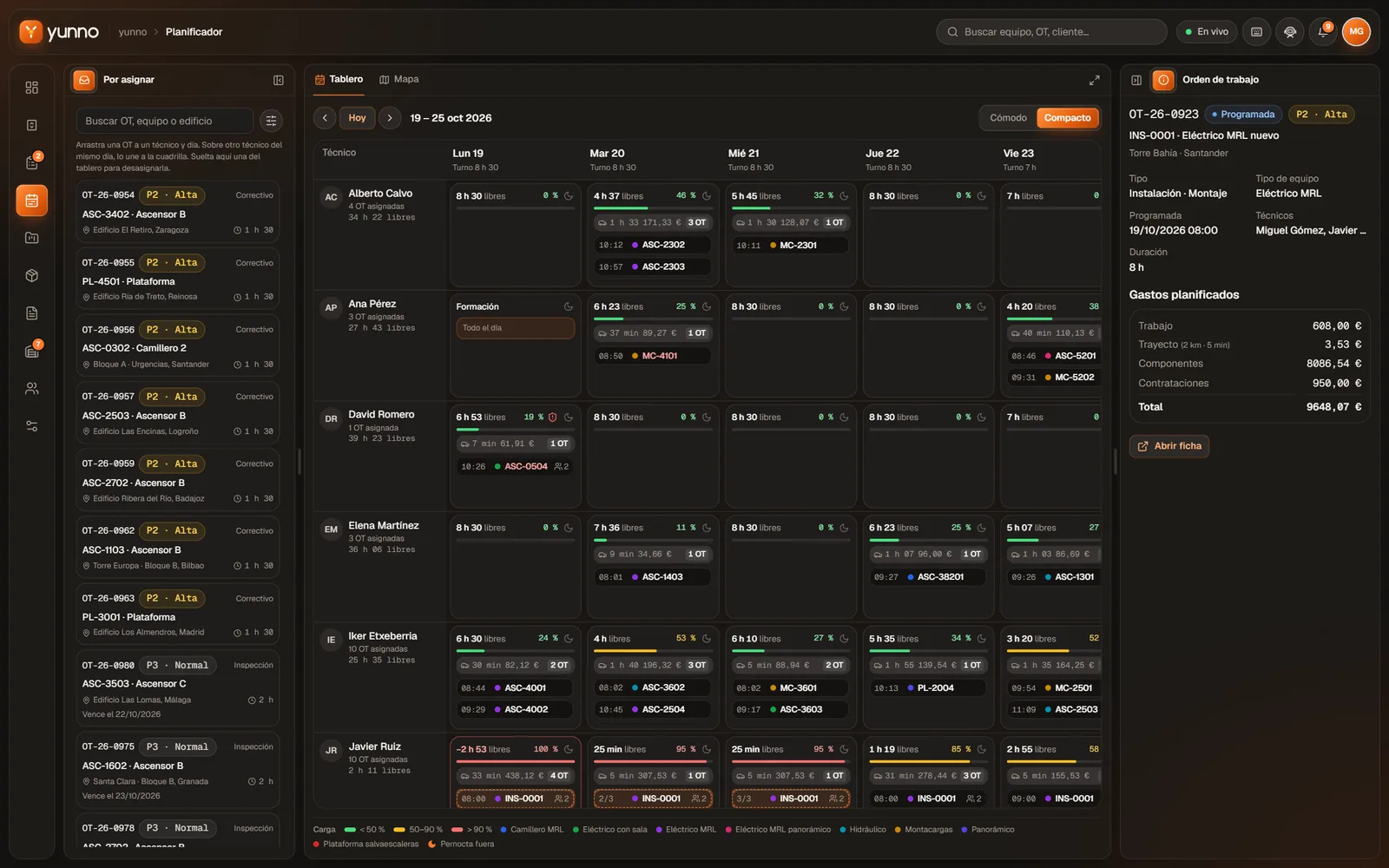
Task: Click the yunno breadcrumb link
Action: (133, 32)
